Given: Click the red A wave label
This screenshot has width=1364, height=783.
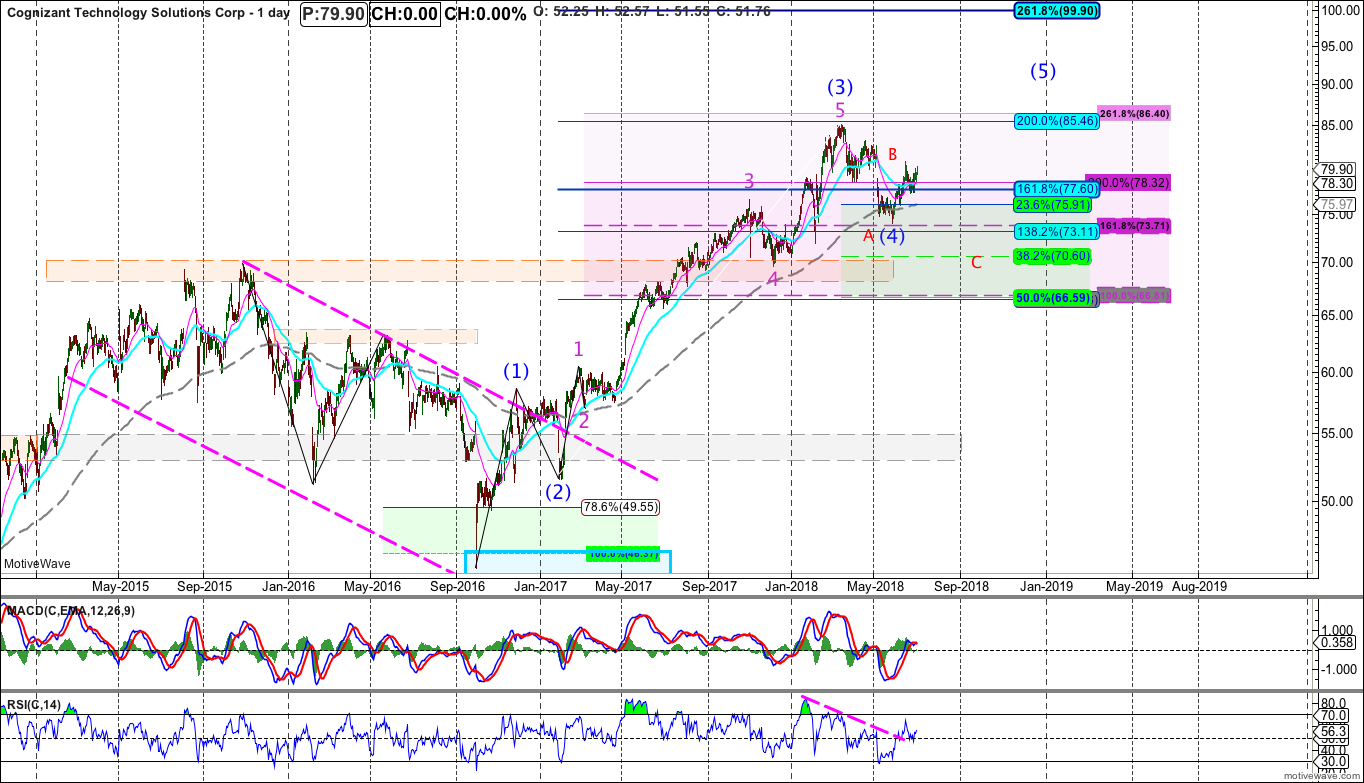Looking at the screenshot, I should (868, 236).
